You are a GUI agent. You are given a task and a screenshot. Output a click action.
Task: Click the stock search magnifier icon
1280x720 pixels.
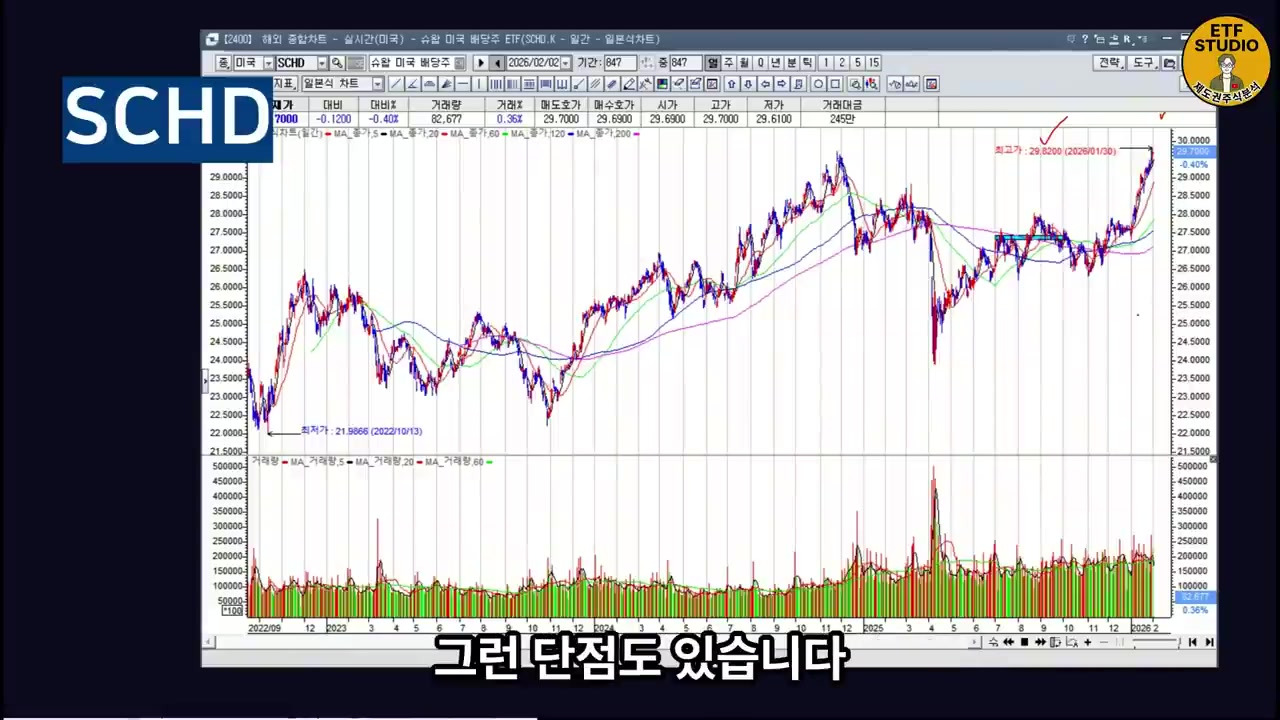tap(337, 63)
